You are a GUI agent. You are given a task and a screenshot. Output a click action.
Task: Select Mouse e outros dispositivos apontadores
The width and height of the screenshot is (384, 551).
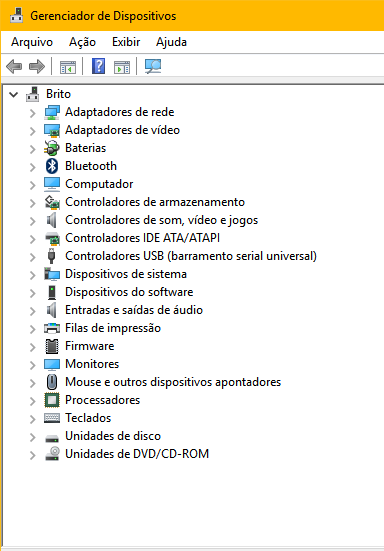coord(173,382)
